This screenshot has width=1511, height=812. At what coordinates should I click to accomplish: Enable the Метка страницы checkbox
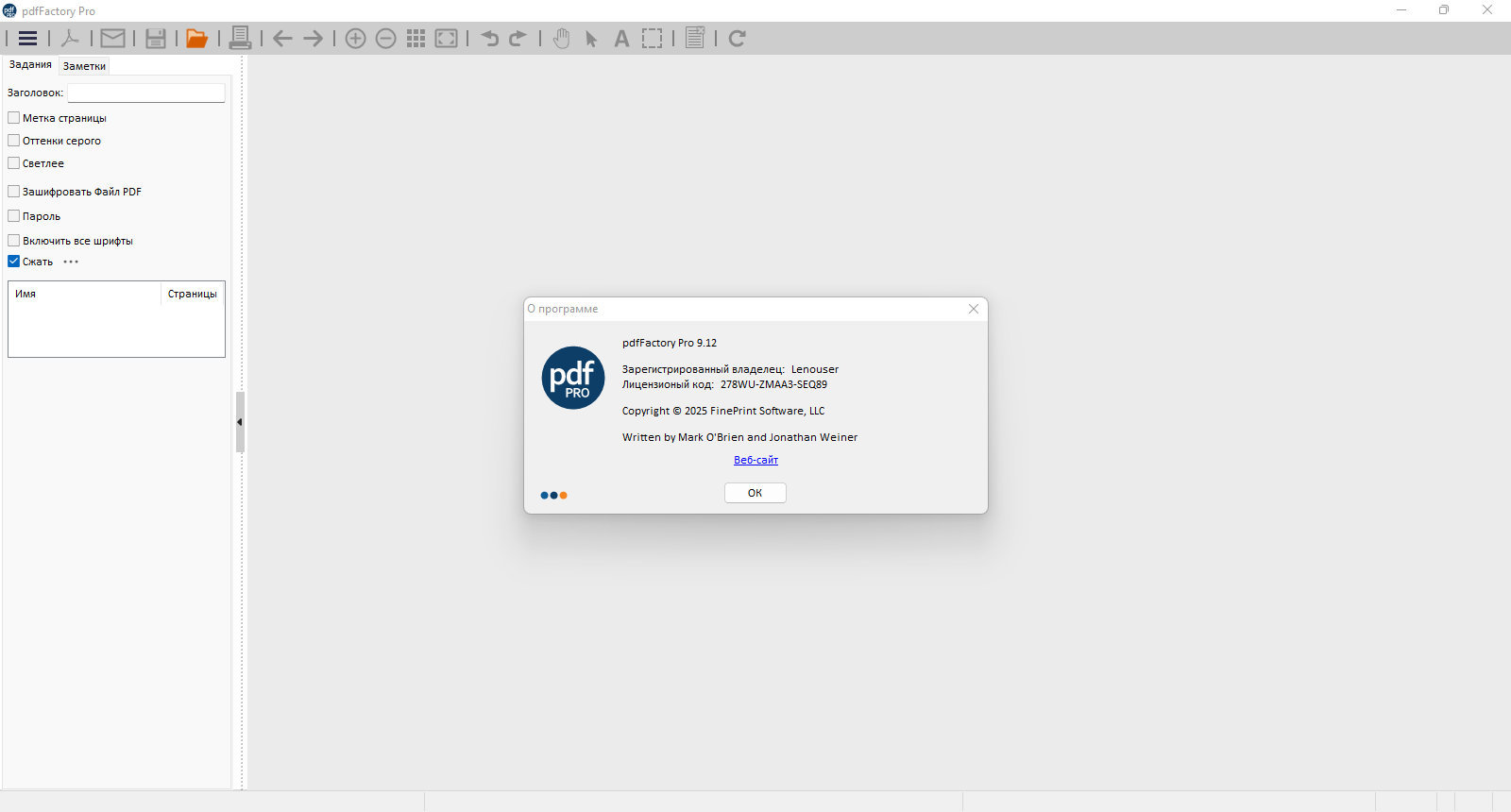coord(14,118)
